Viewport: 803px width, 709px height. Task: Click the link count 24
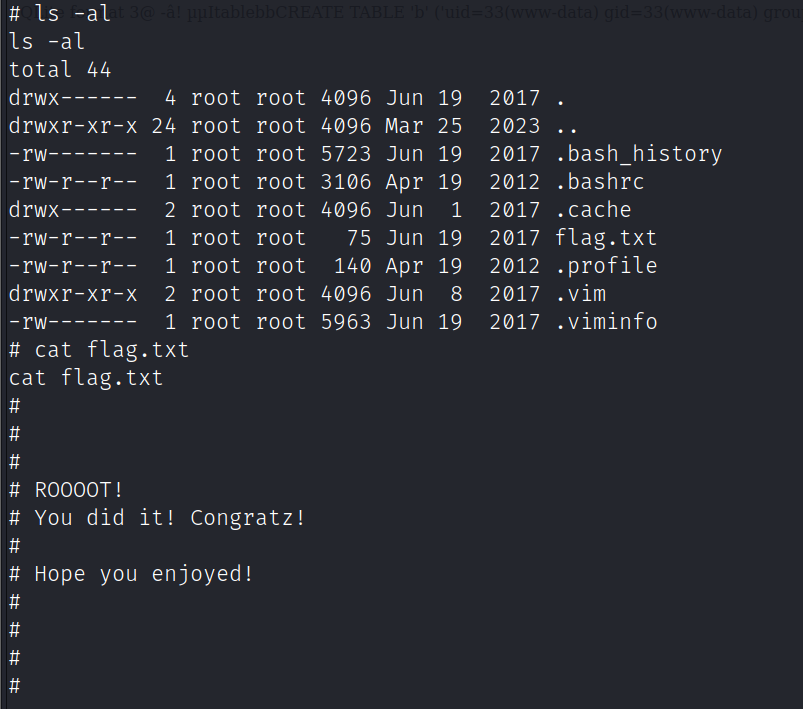pos(164,126)
